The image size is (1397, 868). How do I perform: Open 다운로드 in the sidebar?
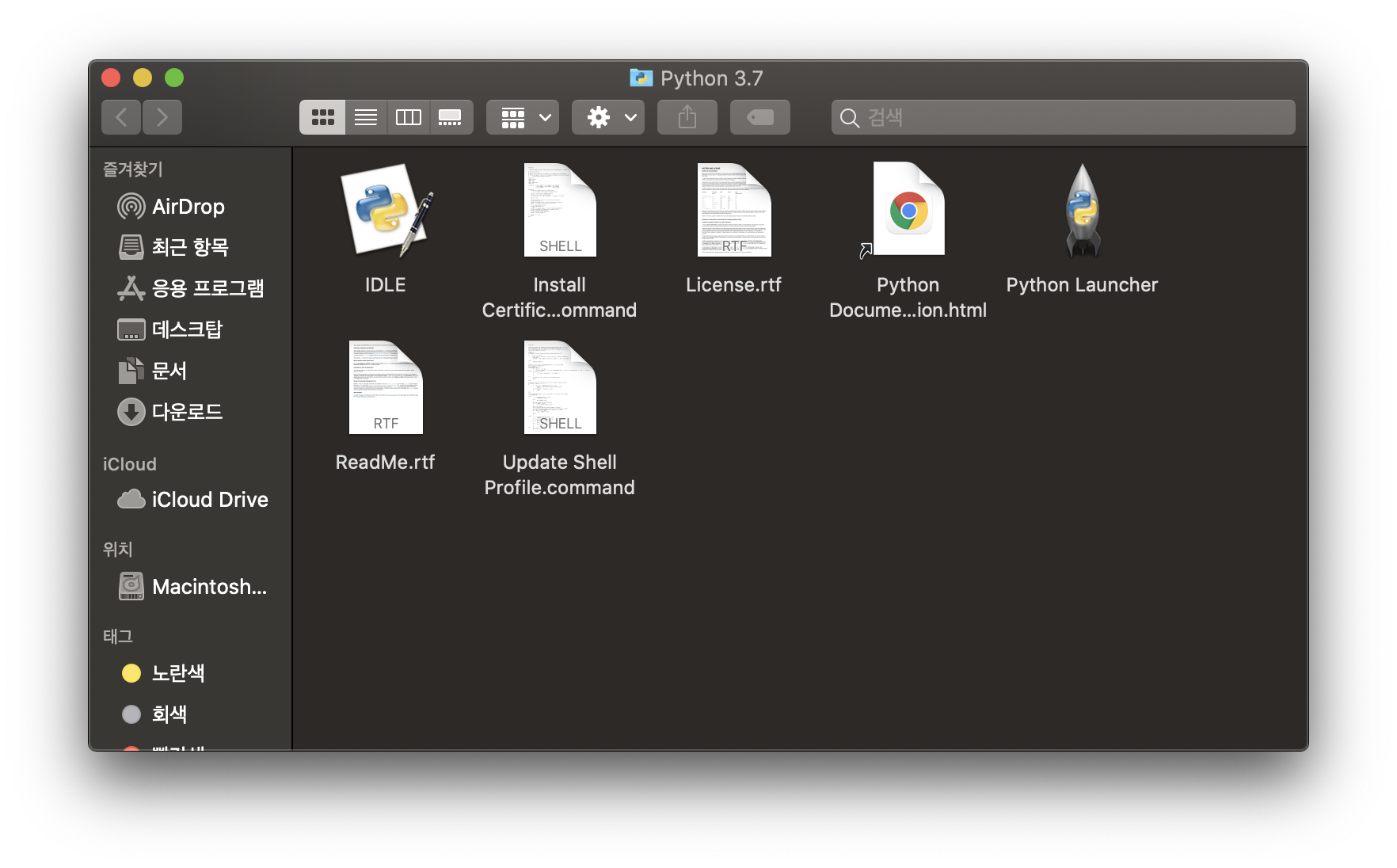click(x=190, y=412)
